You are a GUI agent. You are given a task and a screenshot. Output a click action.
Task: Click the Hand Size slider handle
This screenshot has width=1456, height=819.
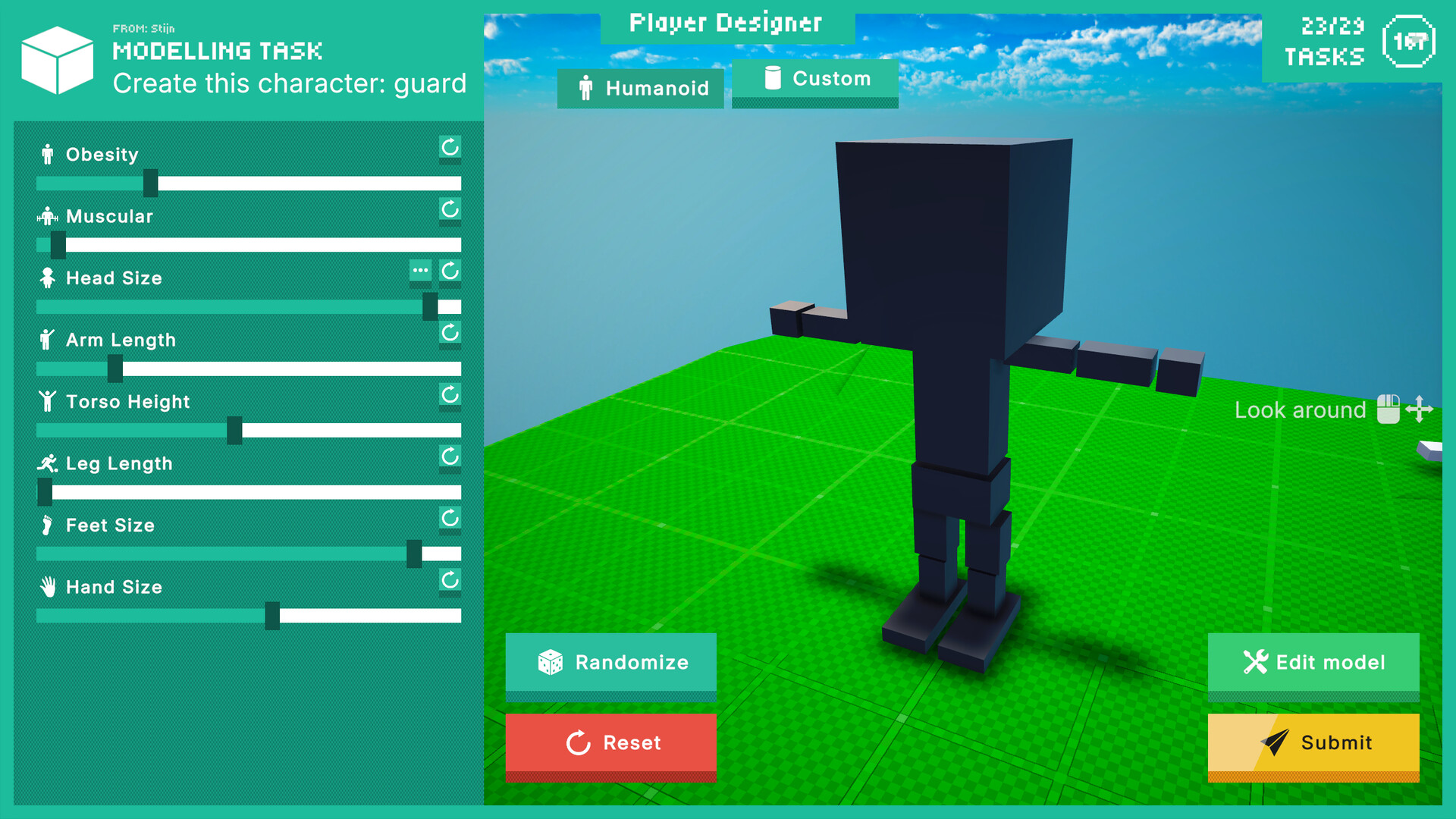pos(272,616)
